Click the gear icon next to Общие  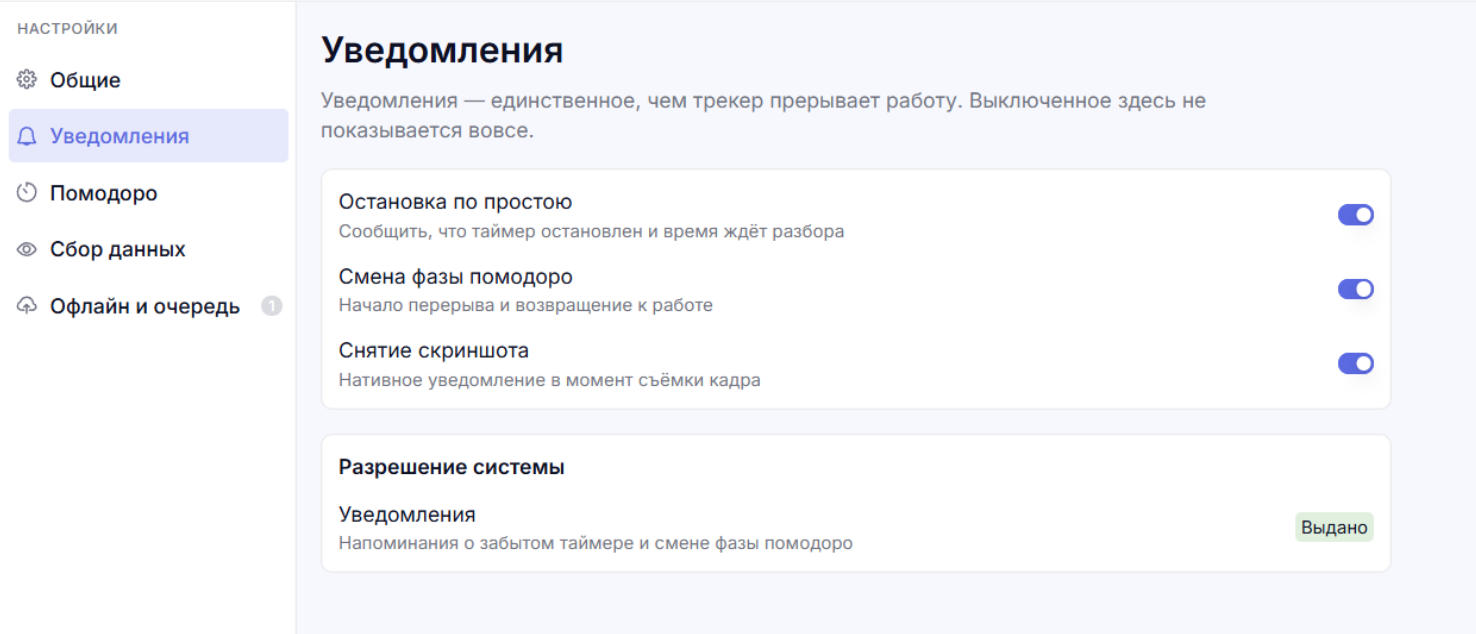click(27, 80)
